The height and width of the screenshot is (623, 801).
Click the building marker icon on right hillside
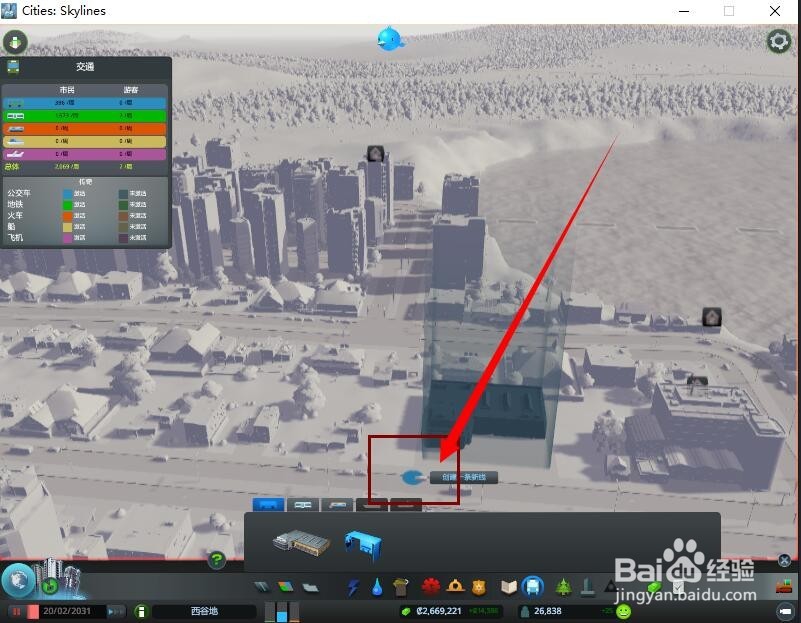tap(712, 317)
